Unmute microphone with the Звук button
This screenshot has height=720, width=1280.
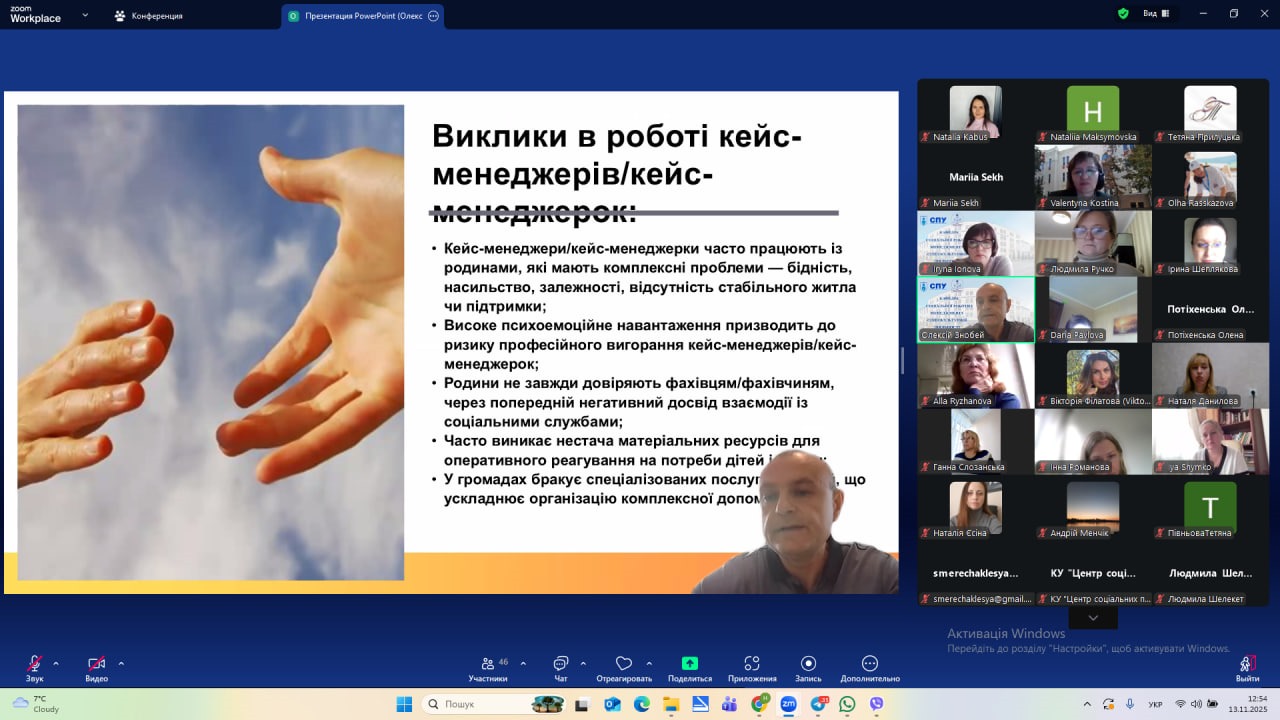coord(34,664)
